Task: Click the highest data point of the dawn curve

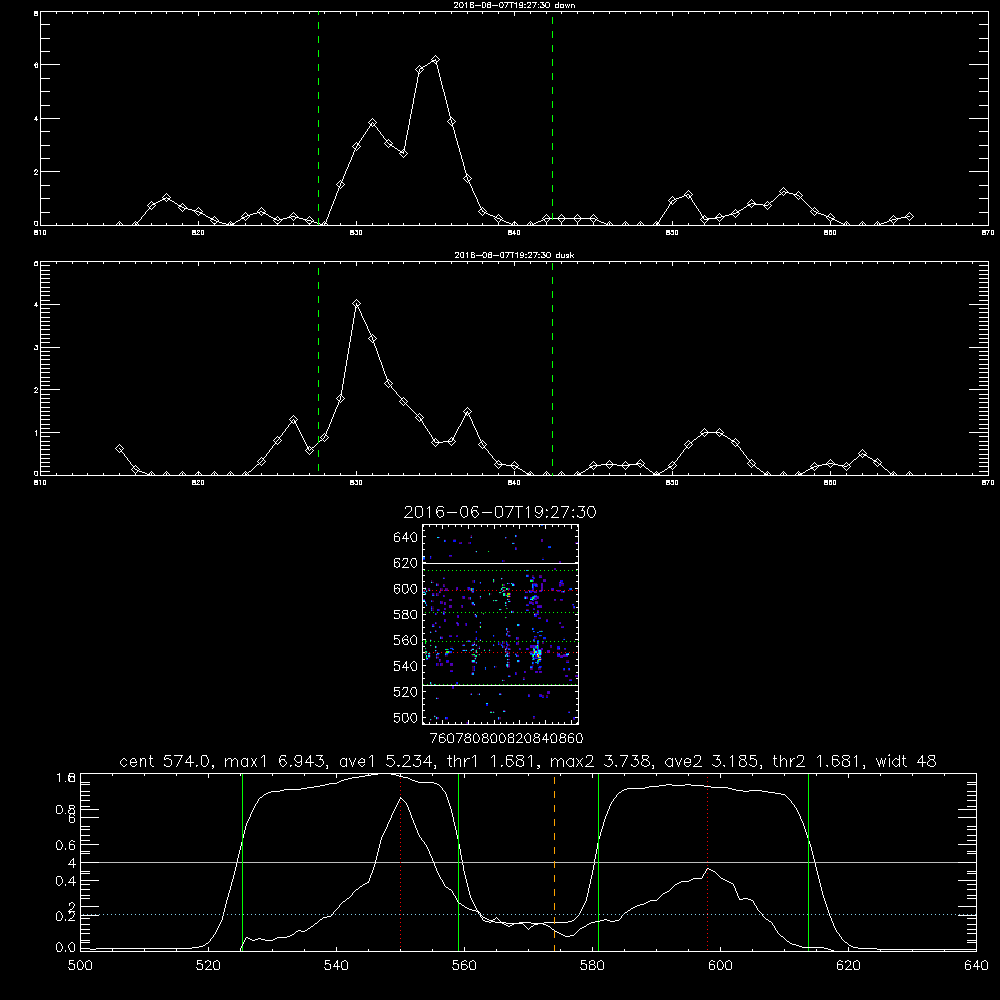Action: click(x=436, y=59)
